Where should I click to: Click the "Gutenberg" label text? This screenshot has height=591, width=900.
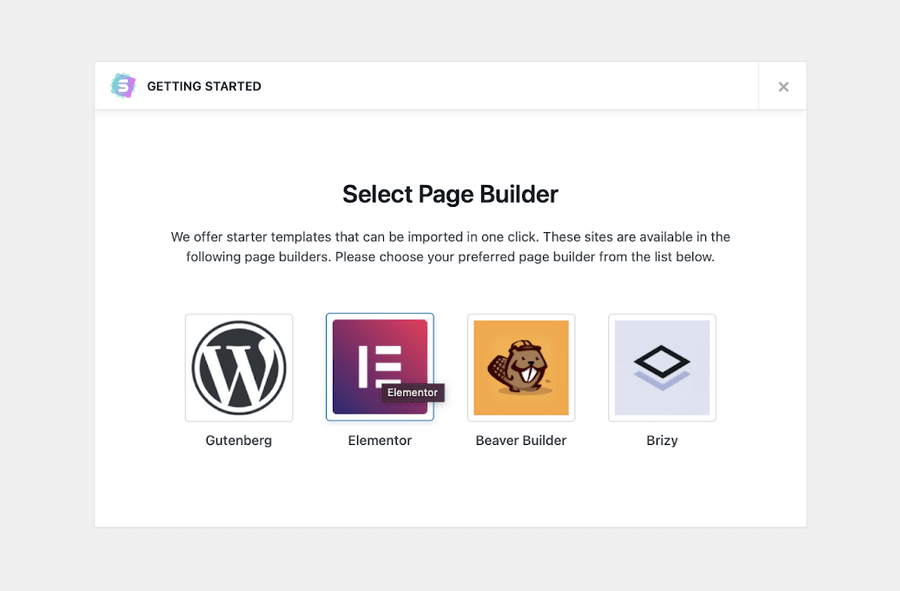[x=239, y=440]
